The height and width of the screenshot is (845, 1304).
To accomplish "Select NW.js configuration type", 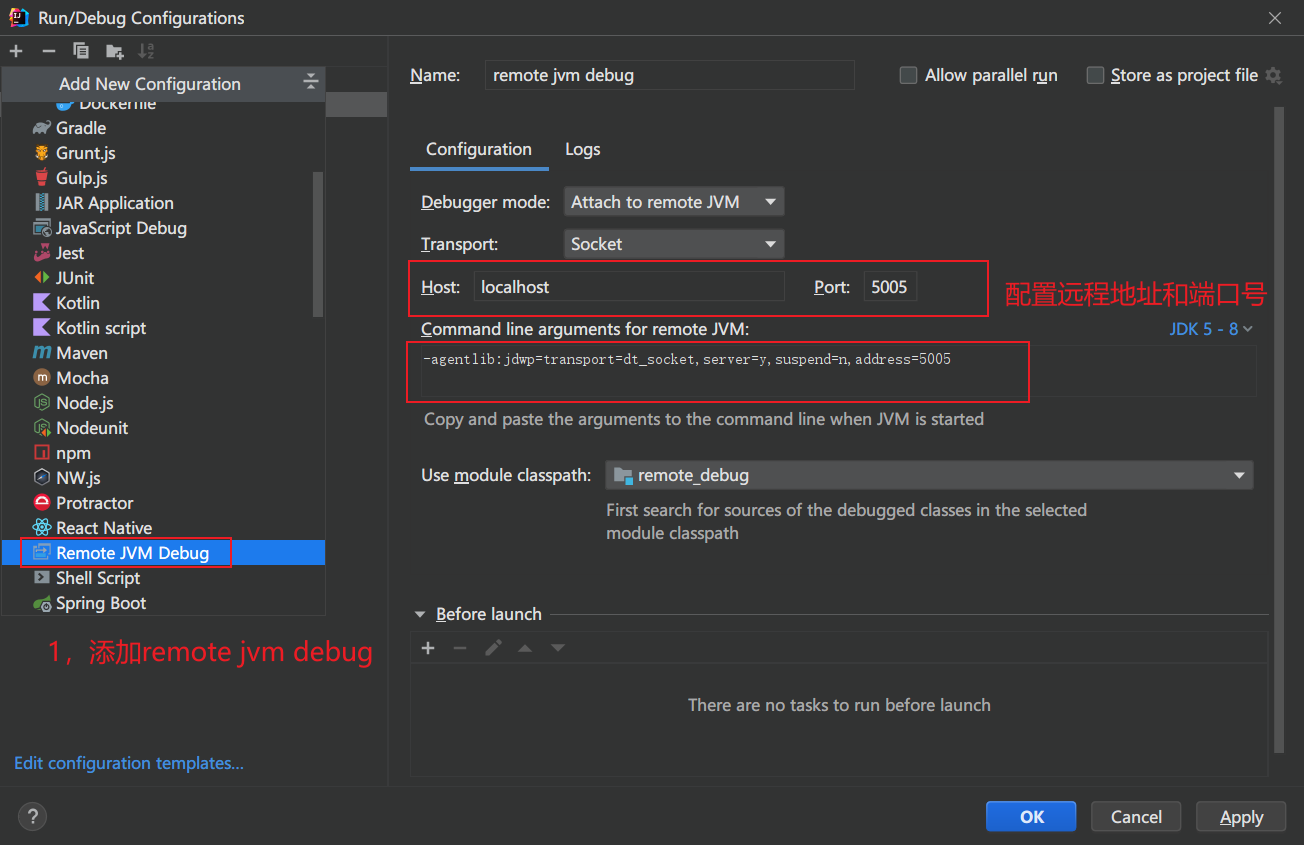I will click(163, 478).
